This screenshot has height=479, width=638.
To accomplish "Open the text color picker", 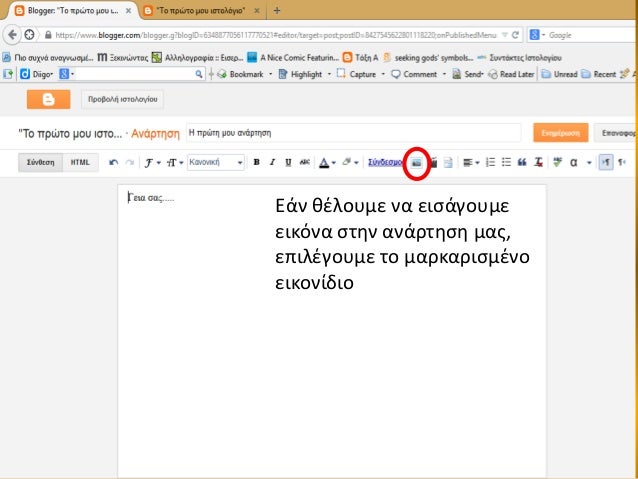I will [x=327, y=162].
